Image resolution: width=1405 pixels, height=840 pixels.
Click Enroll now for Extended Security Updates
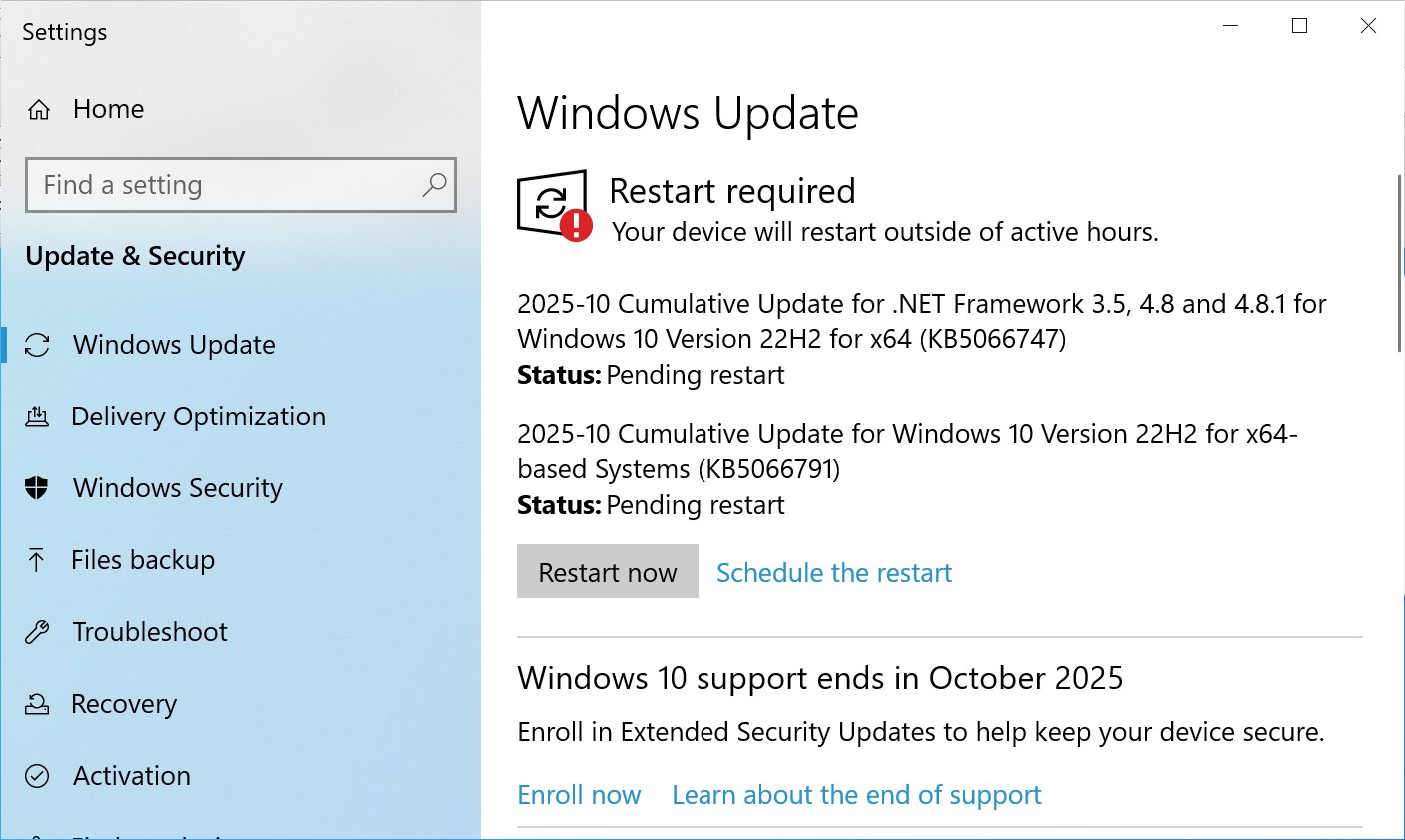(579, 794)
